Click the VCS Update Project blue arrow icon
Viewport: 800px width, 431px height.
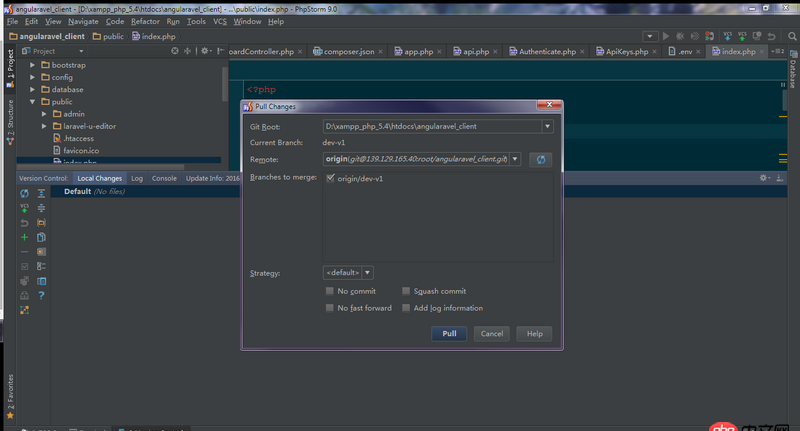[x=728, y=36]
